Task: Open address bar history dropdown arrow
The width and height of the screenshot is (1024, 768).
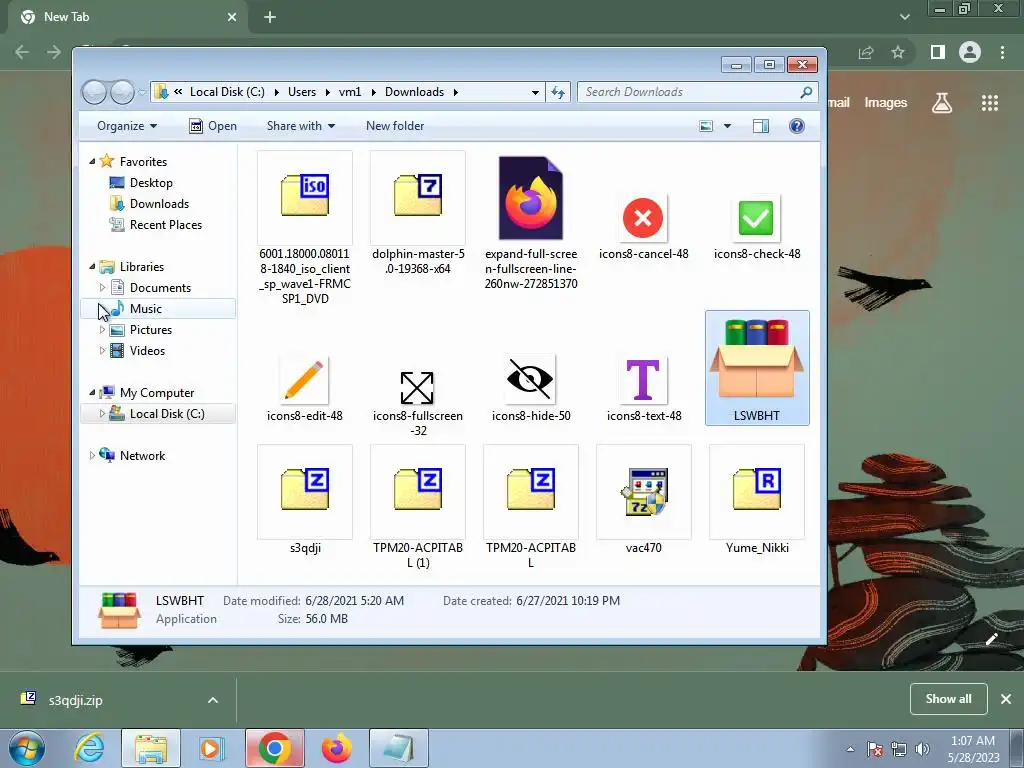Action: pos(535,93)
